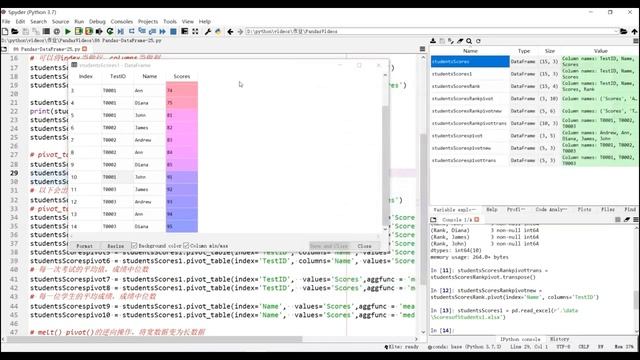Click Format button in DataFrame viewer

(x=84, y=246)
